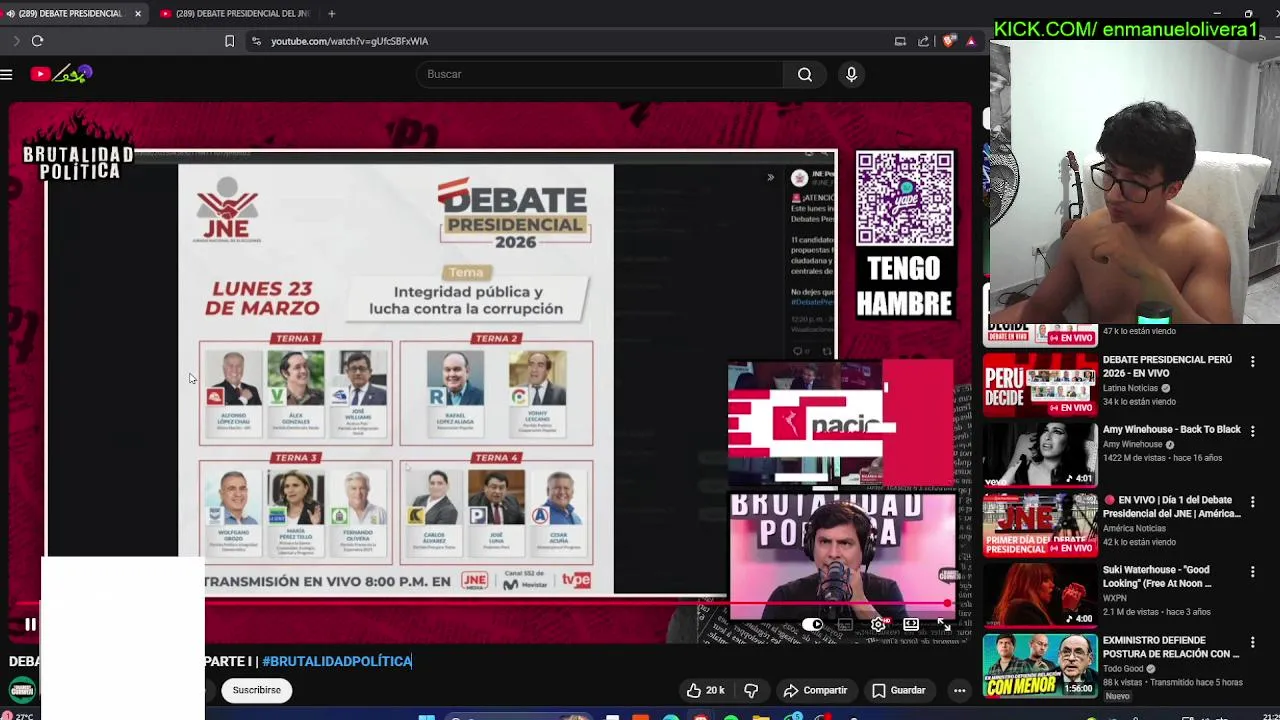Open the YouTube hamburger guide menu
The width and height of the screenshot is (1280, 720).
click(x=6, y=74)
